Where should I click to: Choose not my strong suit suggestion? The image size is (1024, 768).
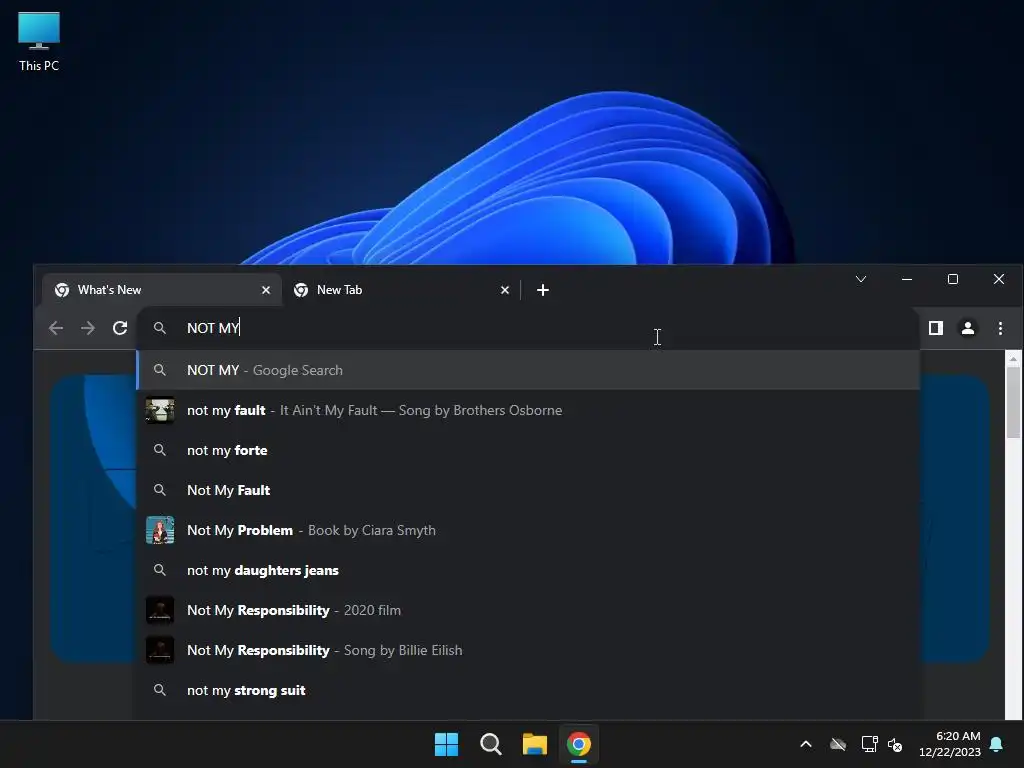click(528, 690)
